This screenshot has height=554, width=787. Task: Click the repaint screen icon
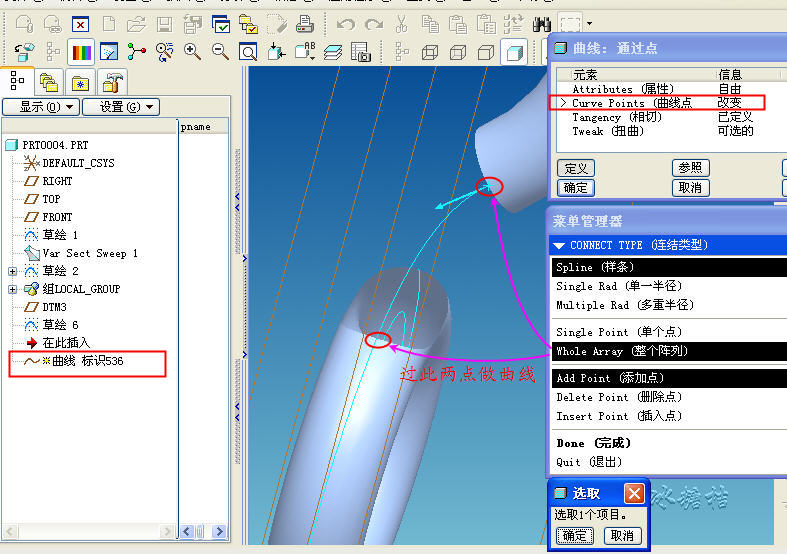[x=108, y=52]
